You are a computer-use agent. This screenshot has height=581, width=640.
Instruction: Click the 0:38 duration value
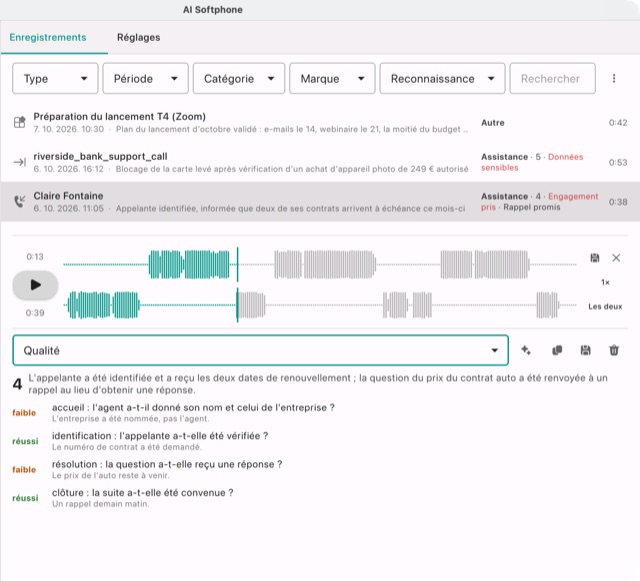click(618, 202)
